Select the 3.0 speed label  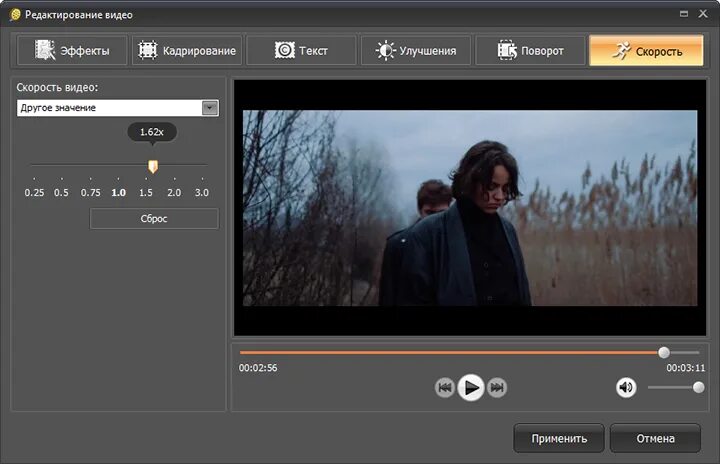[202, 192]
